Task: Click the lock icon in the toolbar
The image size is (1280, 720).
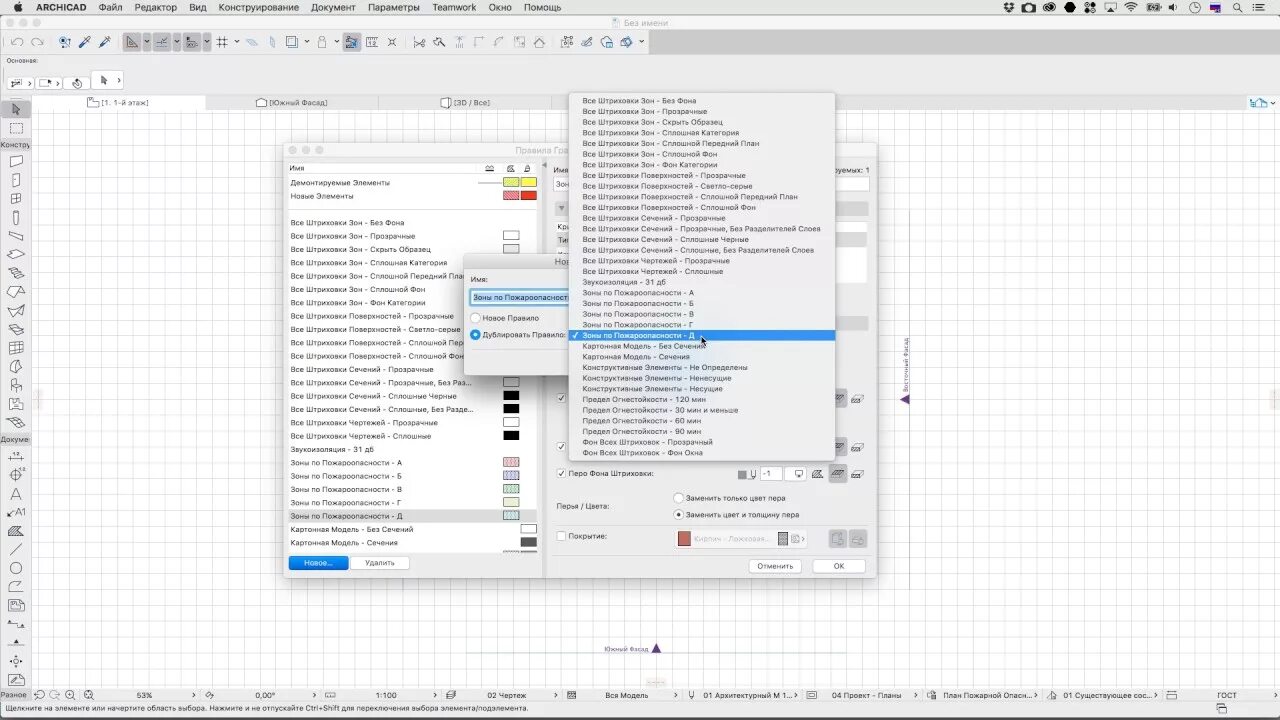Action: pos(322,42)
